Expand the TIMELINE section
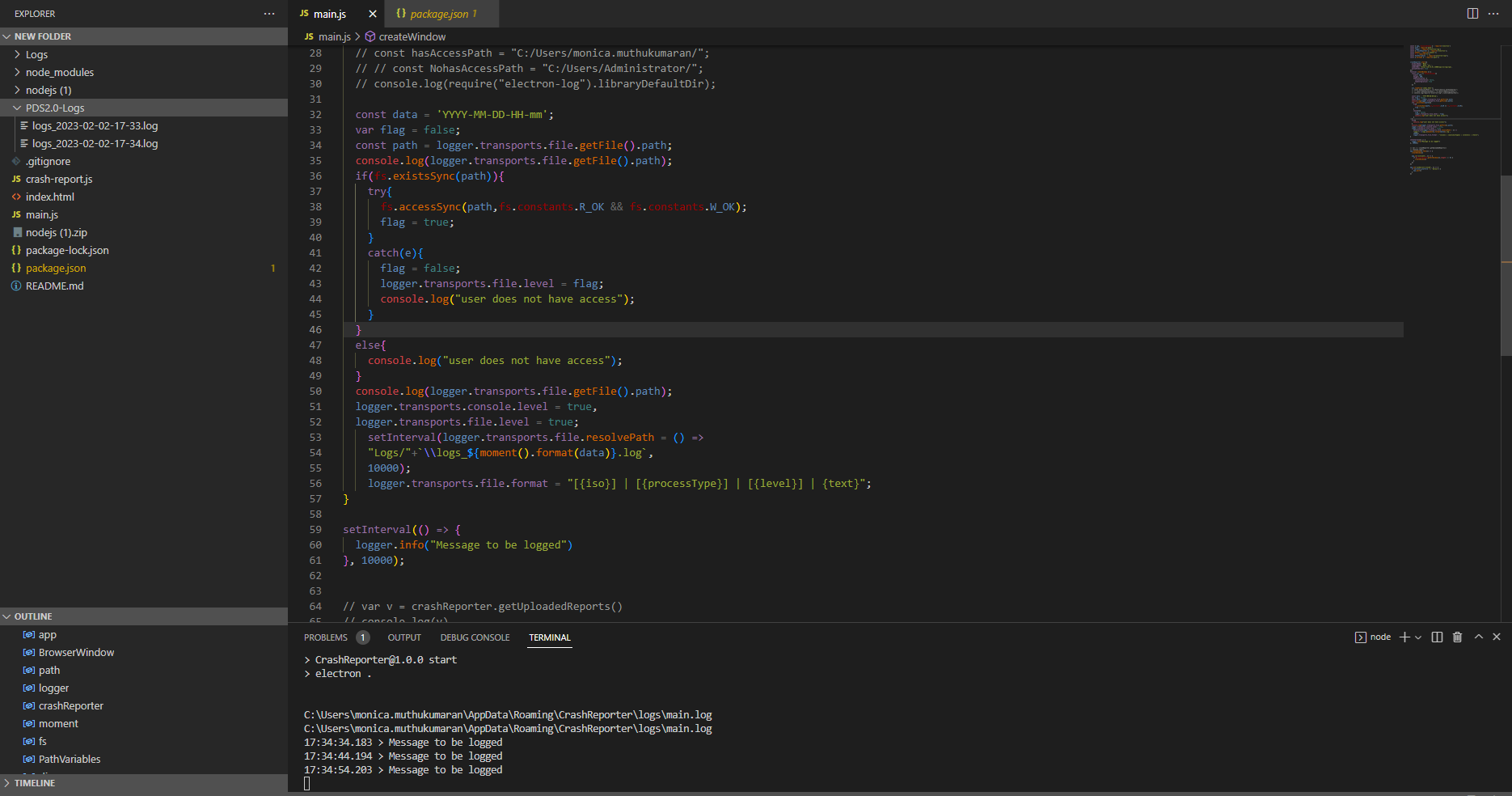1512x796 pixels. click(35, 782)
